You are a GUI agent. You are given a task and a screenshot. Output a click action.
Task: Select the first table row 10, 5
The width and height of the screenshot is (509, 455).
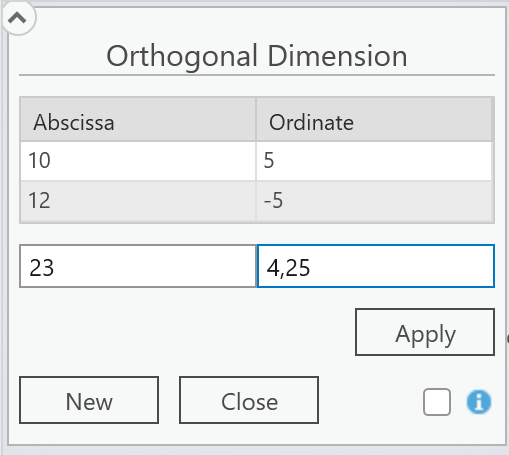coord(256,161)
